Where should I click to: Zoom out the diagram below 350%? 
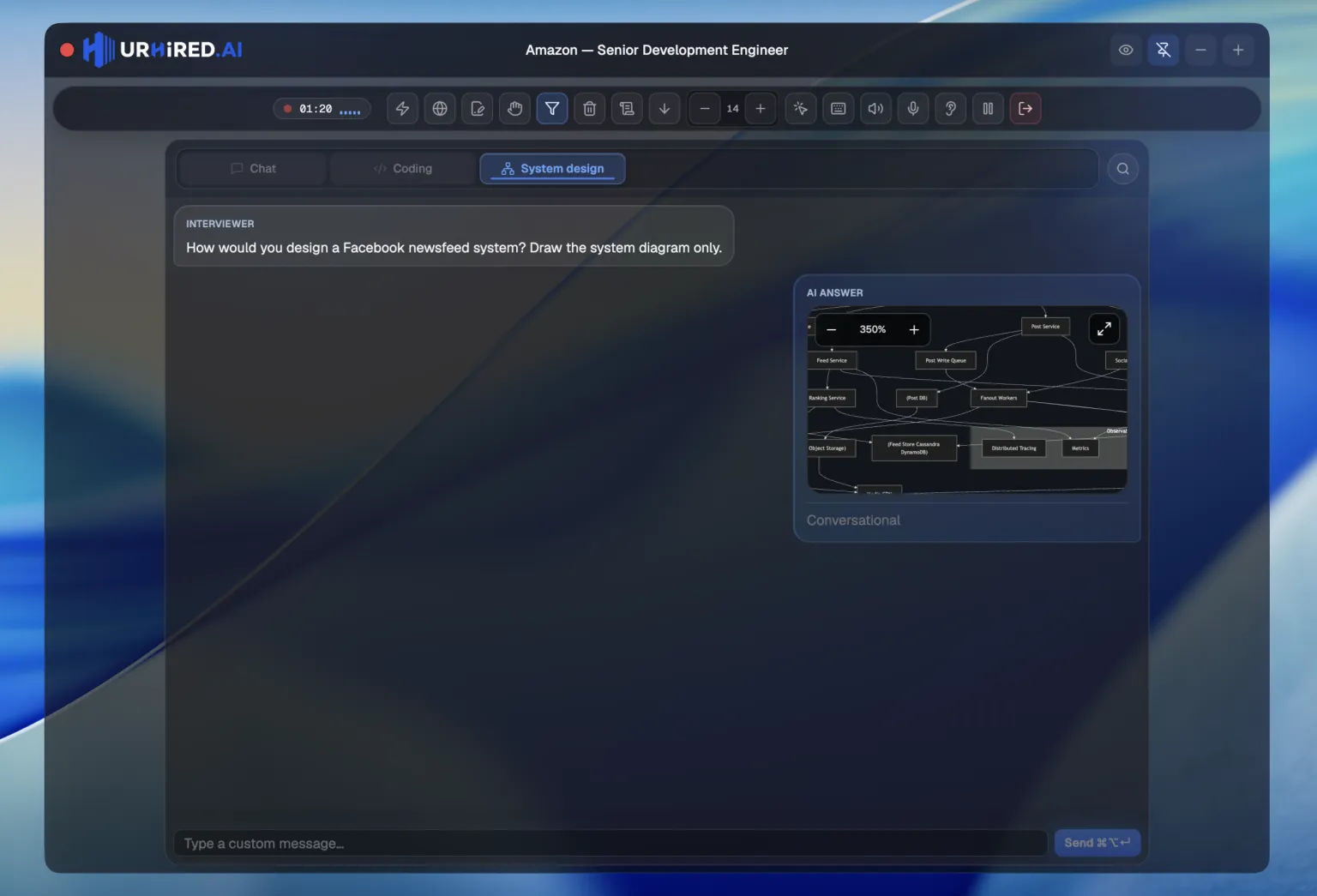831,329
